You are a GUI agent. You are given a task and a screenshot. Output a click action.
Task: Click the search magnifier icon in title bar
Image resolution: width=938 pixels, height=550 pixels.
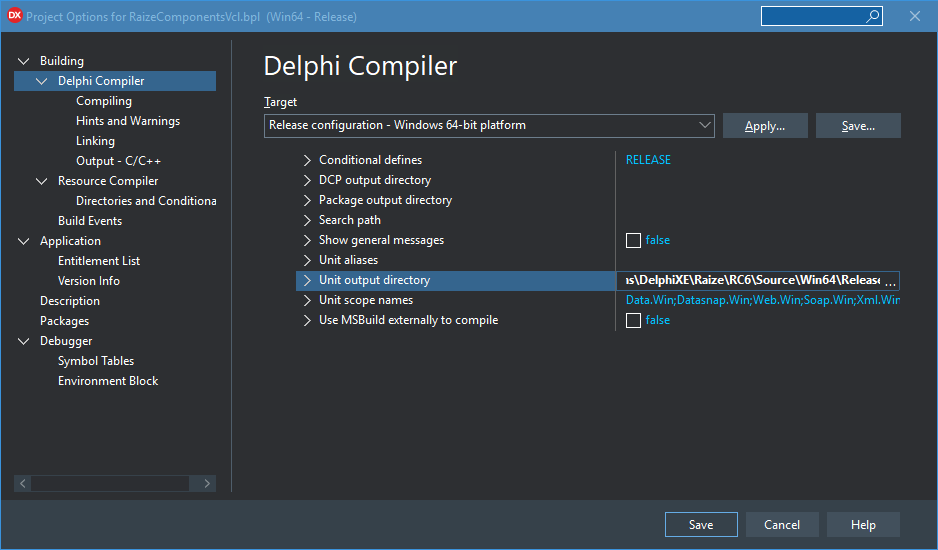coord(872,16)
